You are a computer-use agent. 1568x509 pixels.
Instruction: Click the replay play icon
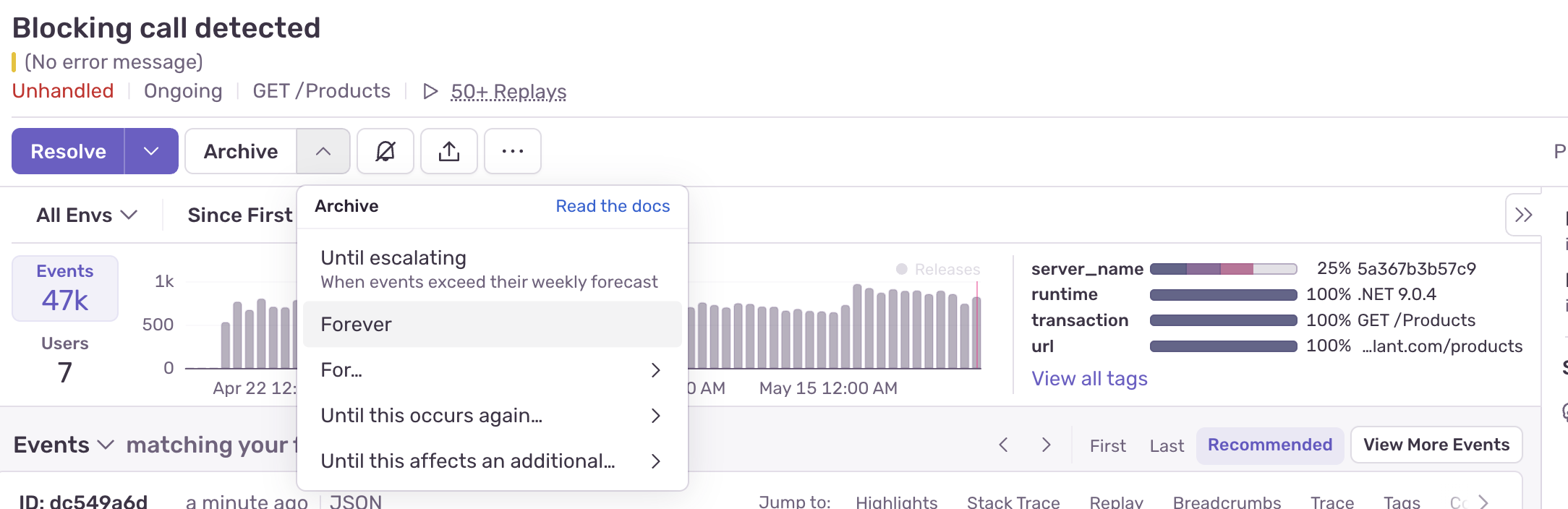point(430,91)
